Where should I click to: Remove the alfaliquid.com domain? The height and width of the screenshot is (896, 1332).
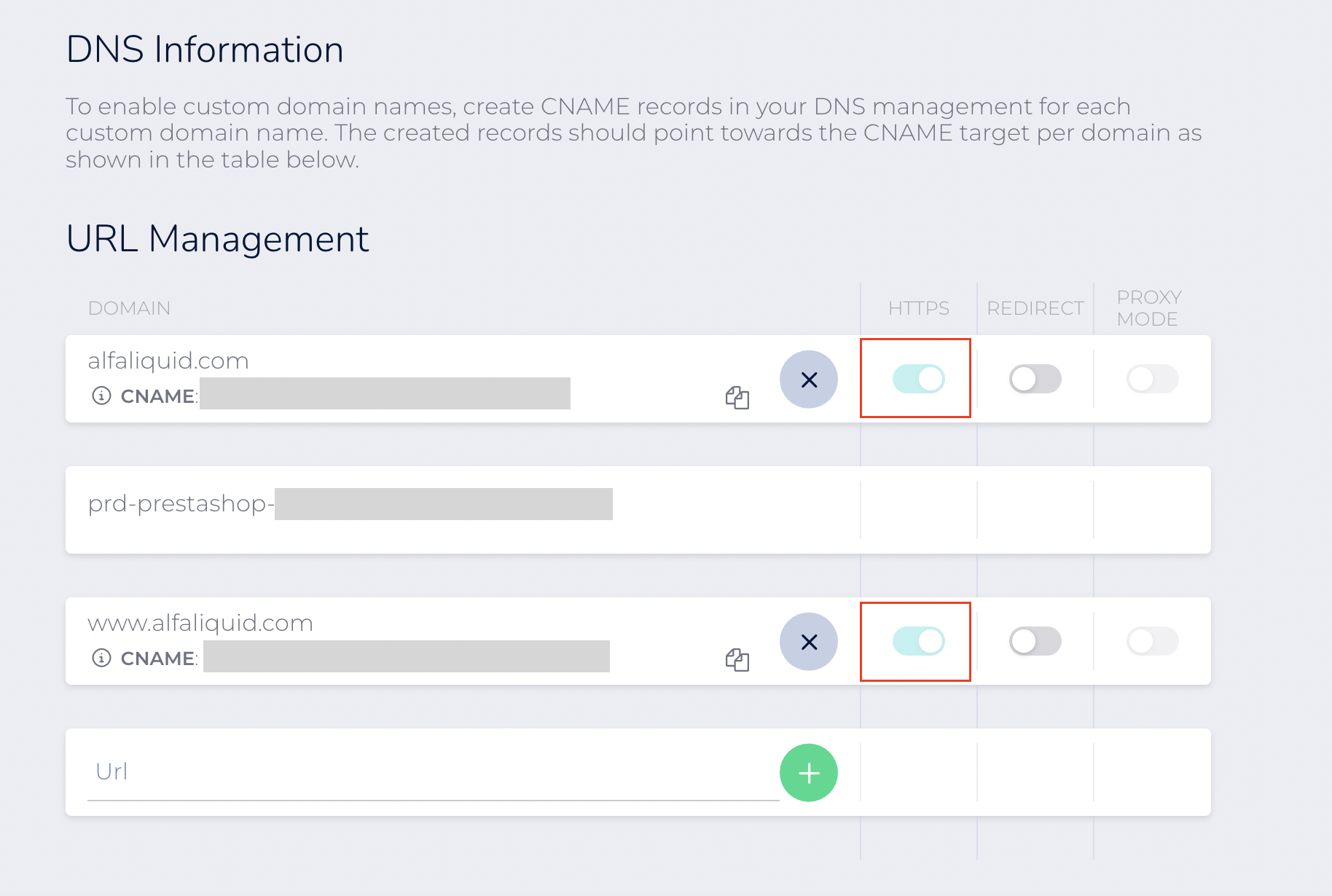pyautogui.click(x=809, y=380)
